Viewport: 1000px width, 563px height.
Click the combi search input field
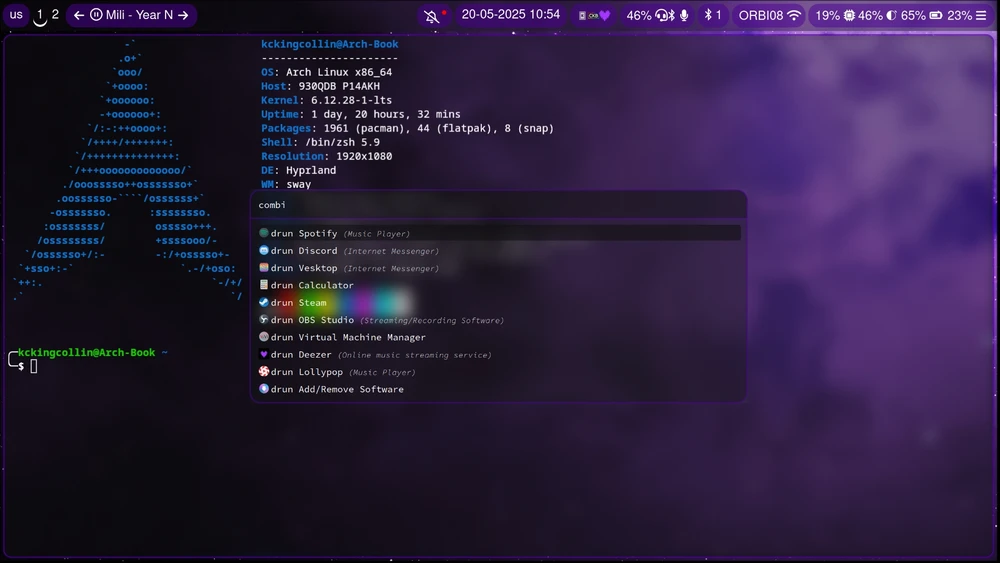pyautogui.click(x=498, y=205)
